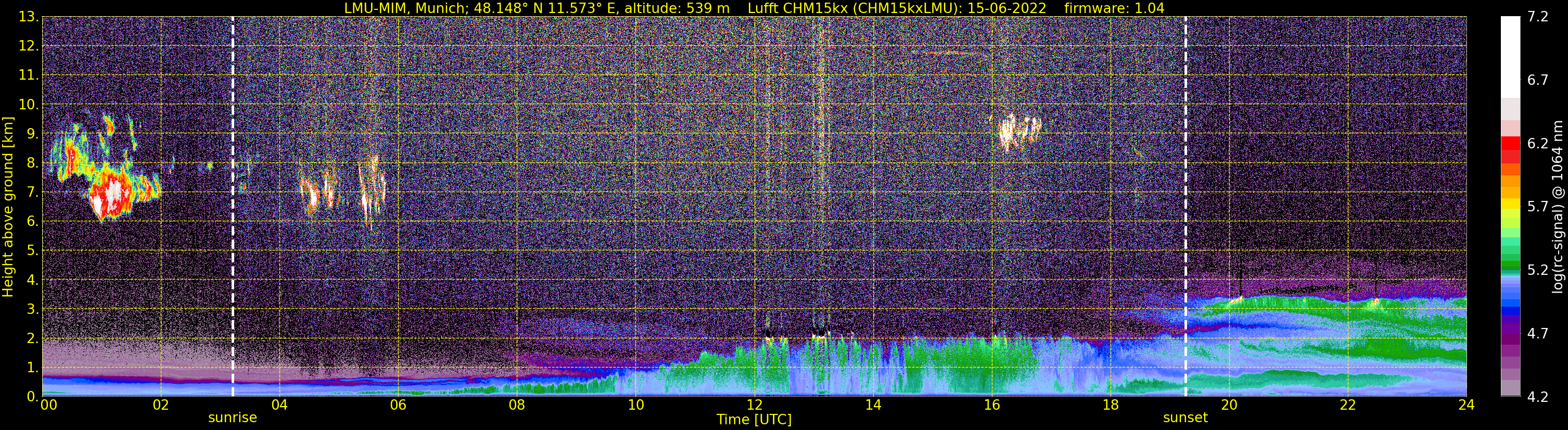Click the '5.' height axis tick label
This screenshot has width=1568, height=430.
pyautogui.click(x=33, y=251)
